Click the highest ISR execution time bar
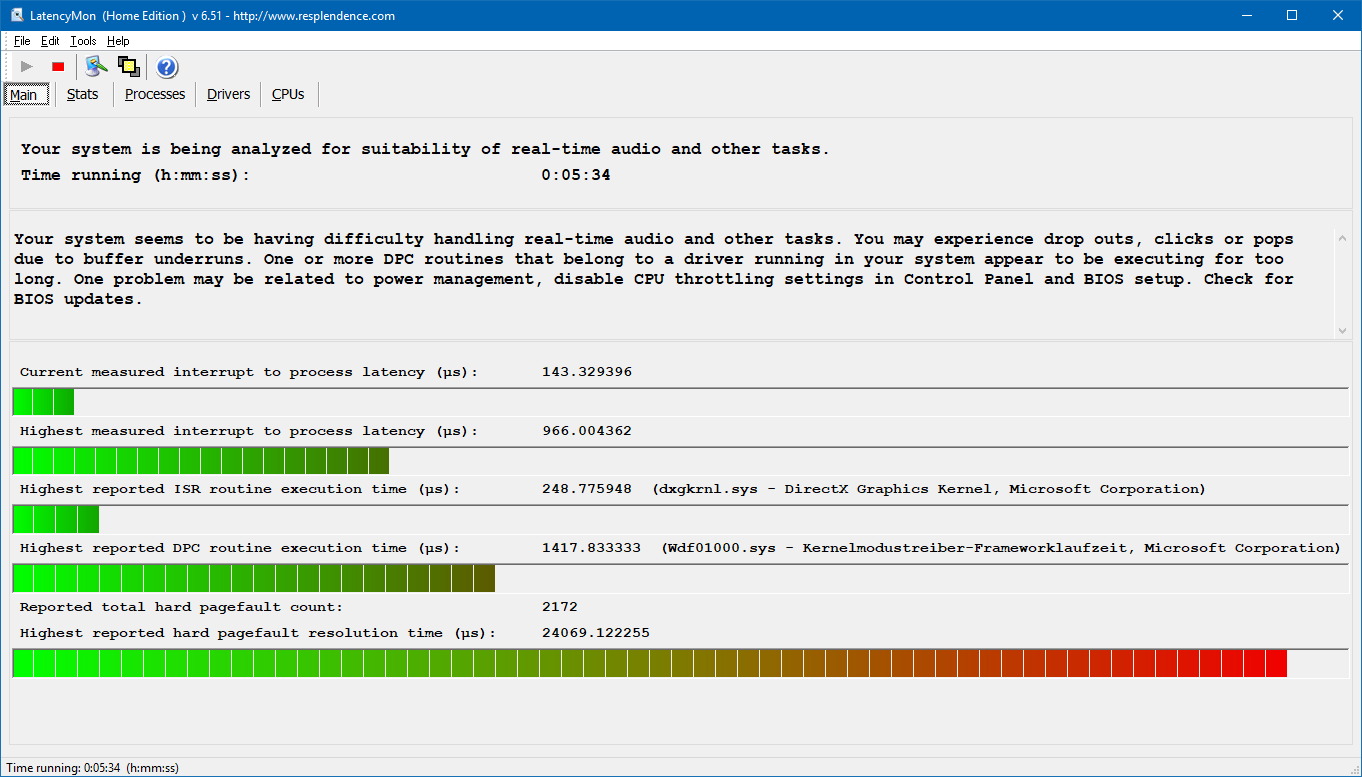Viewport: 1362px width, 777px height. coord(680,519)
